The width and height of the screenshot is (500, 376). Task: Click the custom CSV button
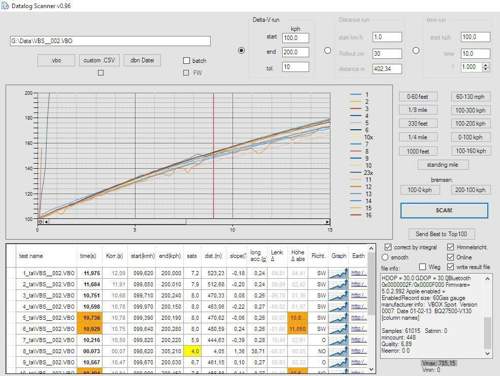coord(99,60)
